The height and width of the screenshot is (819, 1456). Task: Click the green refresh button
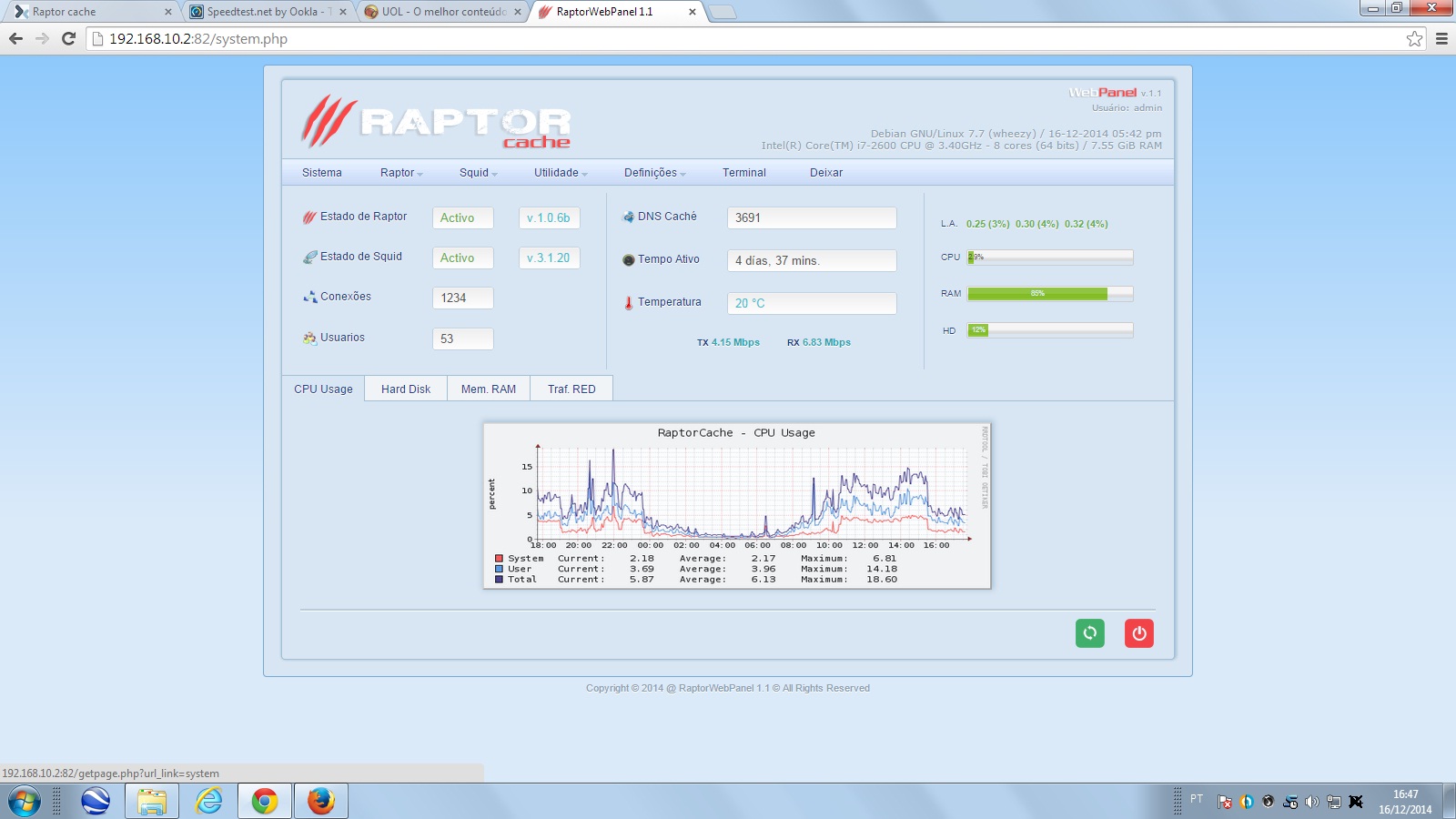click(x=1090, y=633)
